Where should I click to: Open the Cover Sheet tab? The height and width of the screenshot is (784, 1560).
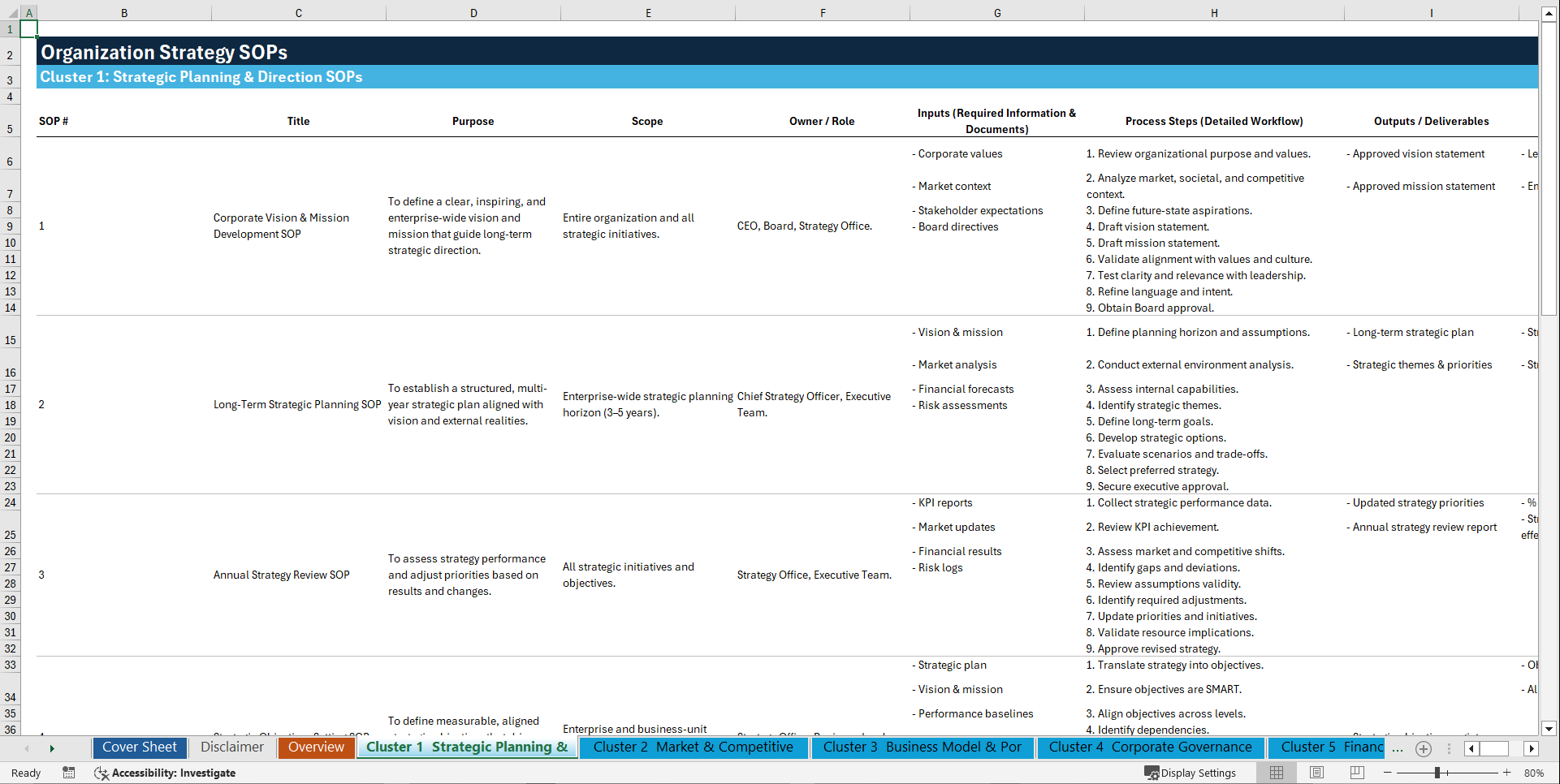(139, 747)
